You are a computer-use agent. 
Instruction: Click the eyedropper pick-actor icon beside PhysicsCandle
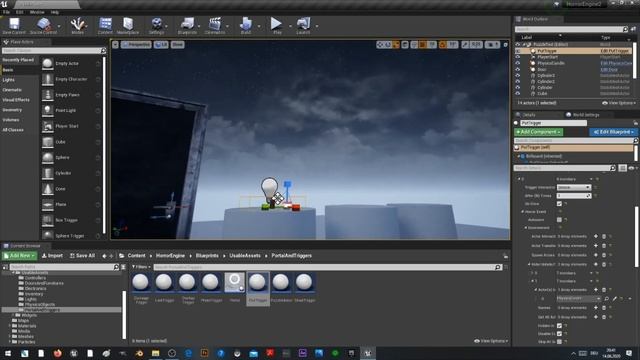point(615,299)
